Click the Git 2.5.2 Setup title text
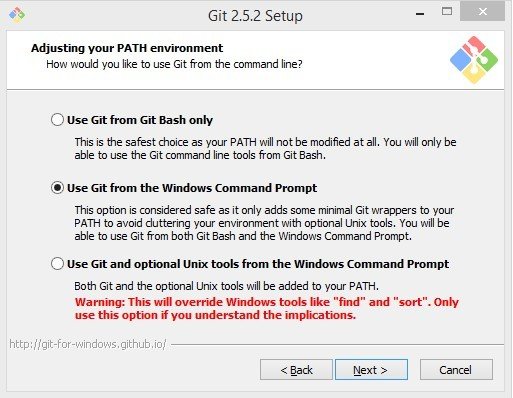This screenshot has height=398, width=513. point(255,16)
